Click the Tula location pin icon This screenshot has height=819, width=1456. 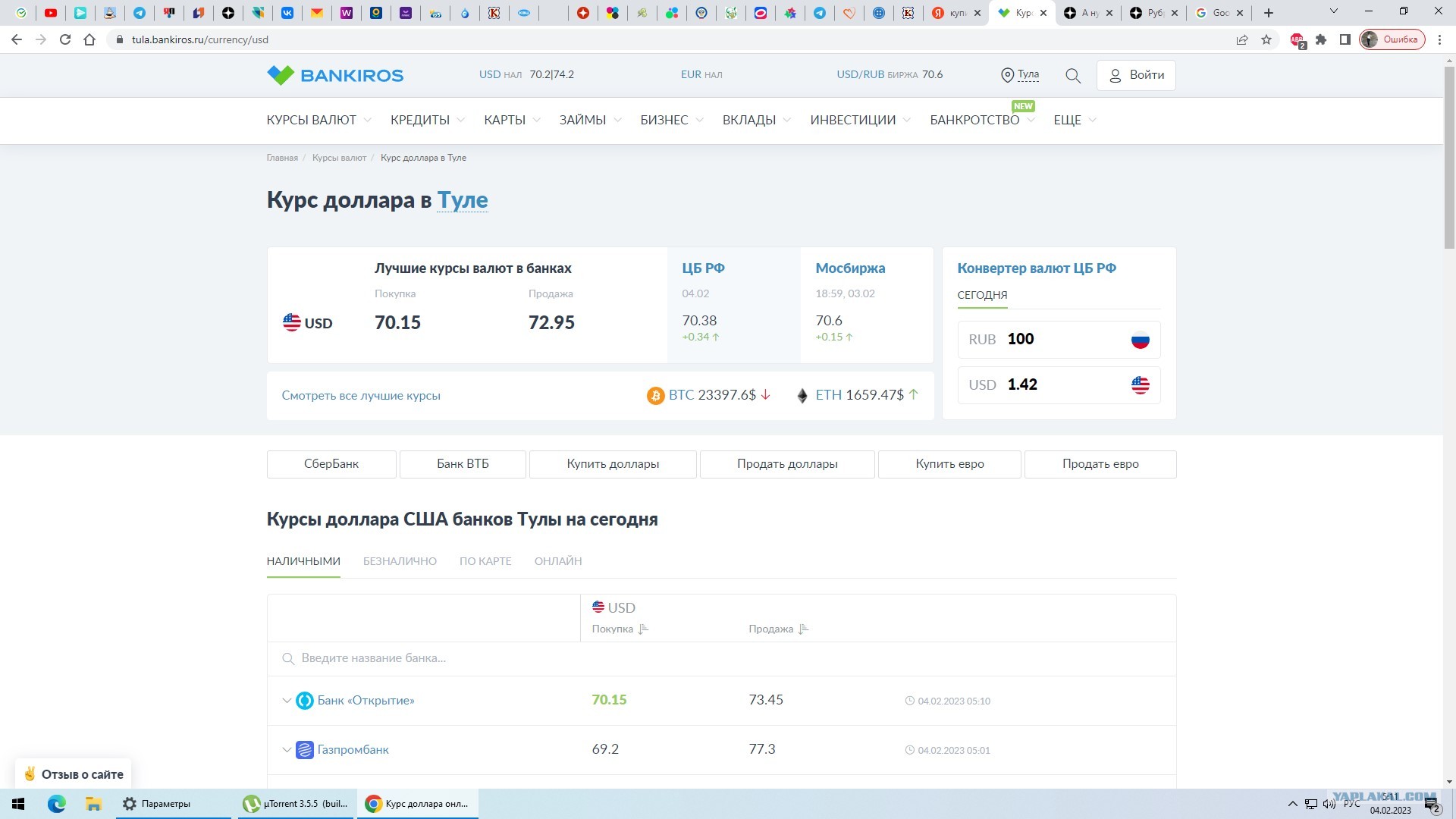[x=1007, y=75]
